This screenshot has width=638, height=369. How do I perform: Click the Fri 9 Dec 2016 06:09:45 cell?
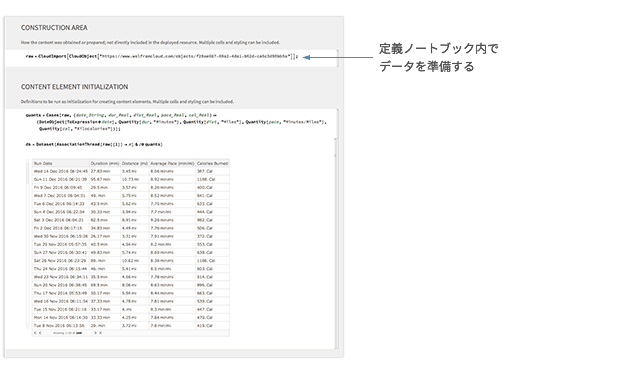click(x=61, y=188)
